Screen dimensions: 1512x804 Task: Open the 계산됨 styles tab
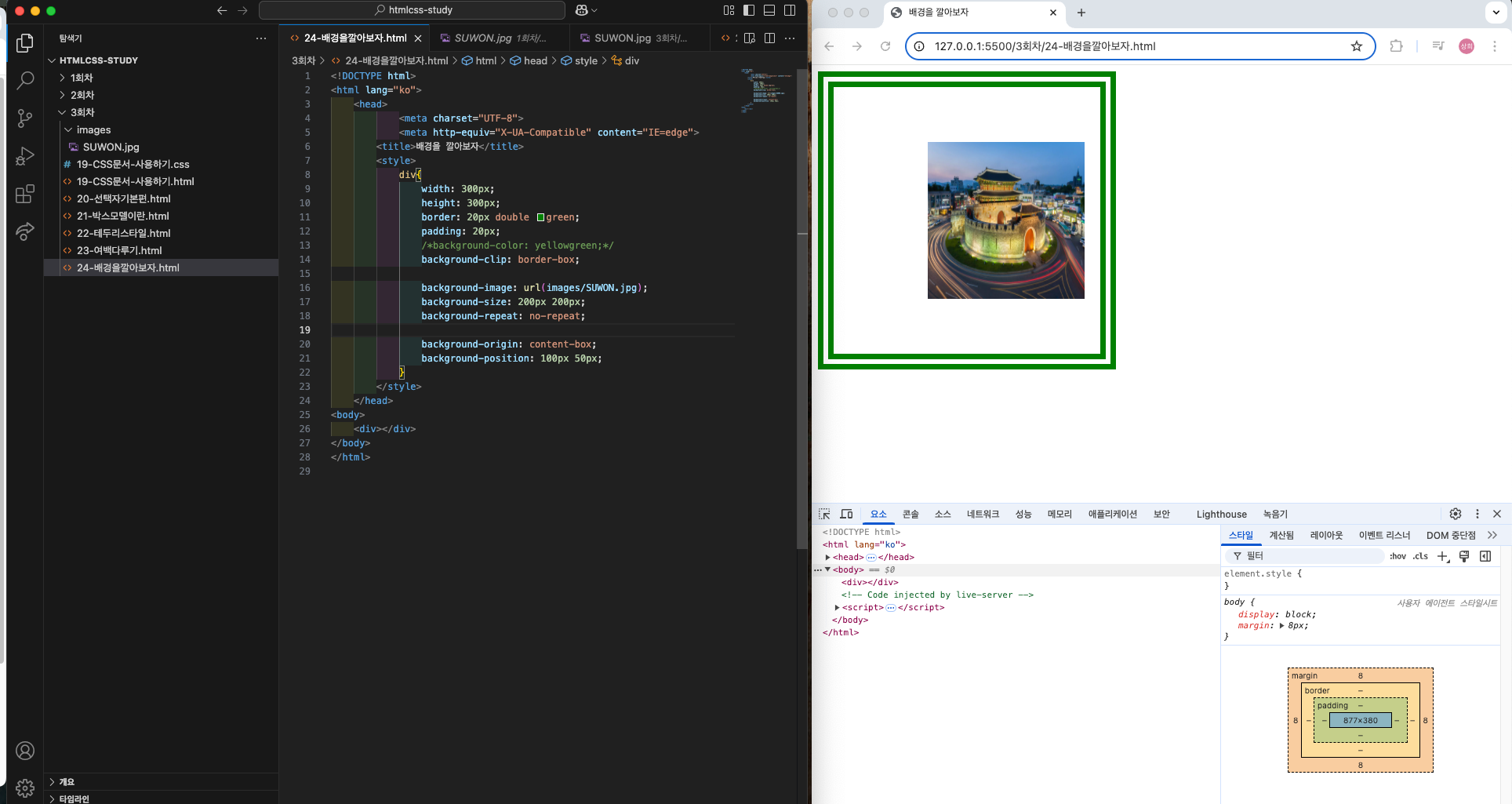point(1281,535)
